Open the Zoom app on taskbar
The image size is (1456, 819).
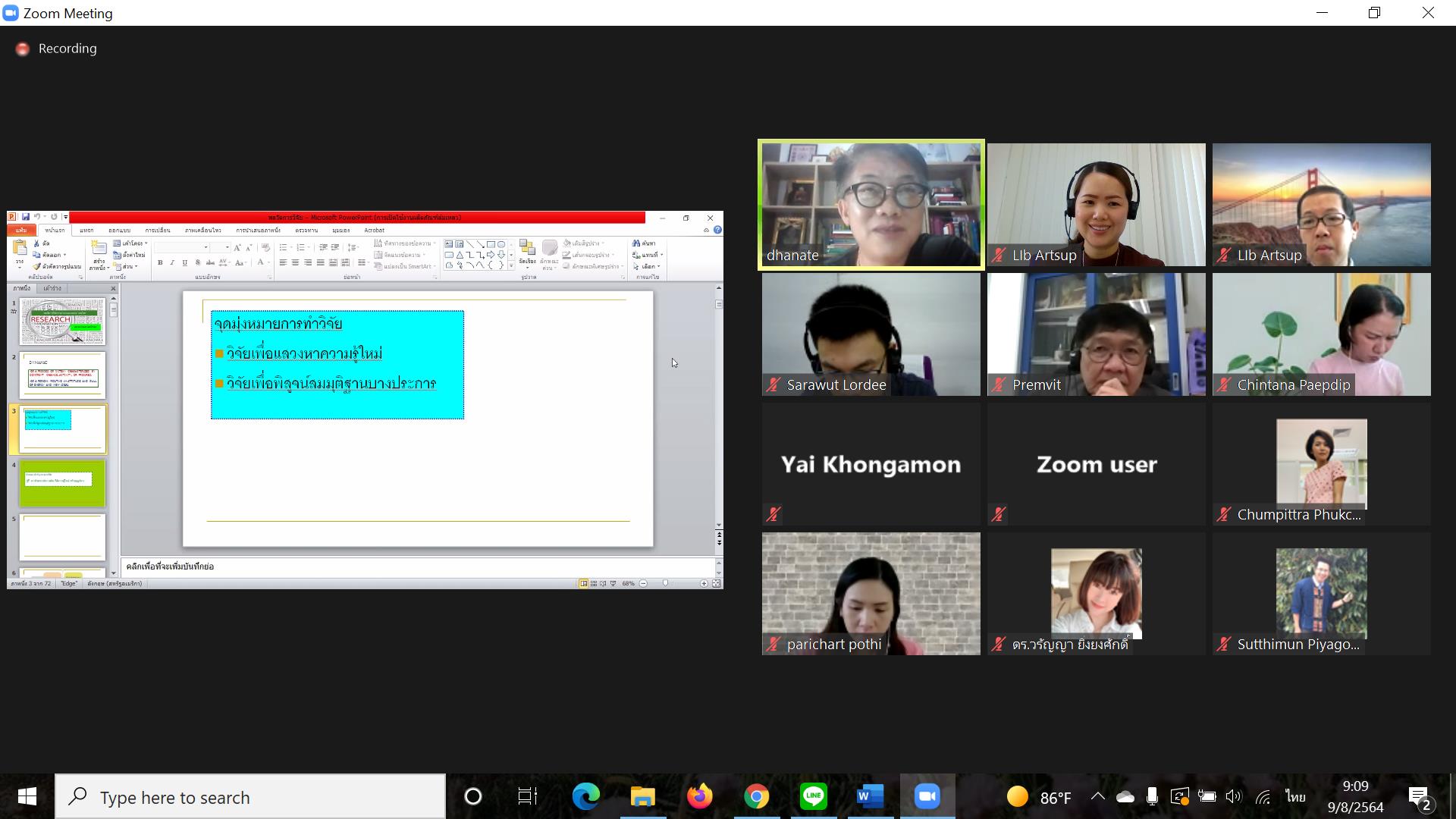pos(927,796)
